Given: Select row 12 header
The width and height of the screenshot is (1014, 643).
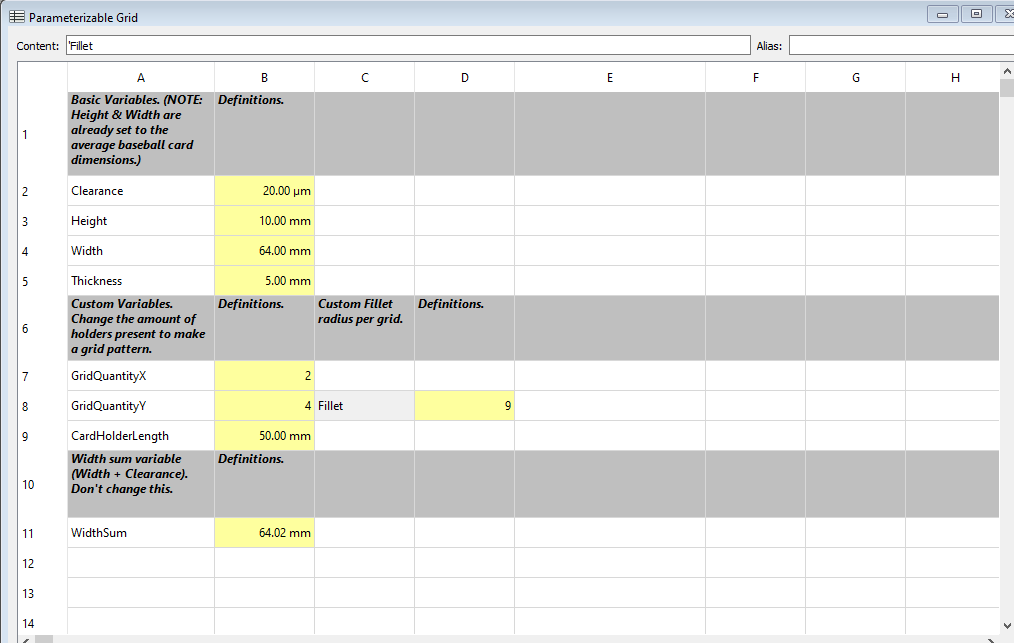Looking at the screenshot, I should pos(43,563).
